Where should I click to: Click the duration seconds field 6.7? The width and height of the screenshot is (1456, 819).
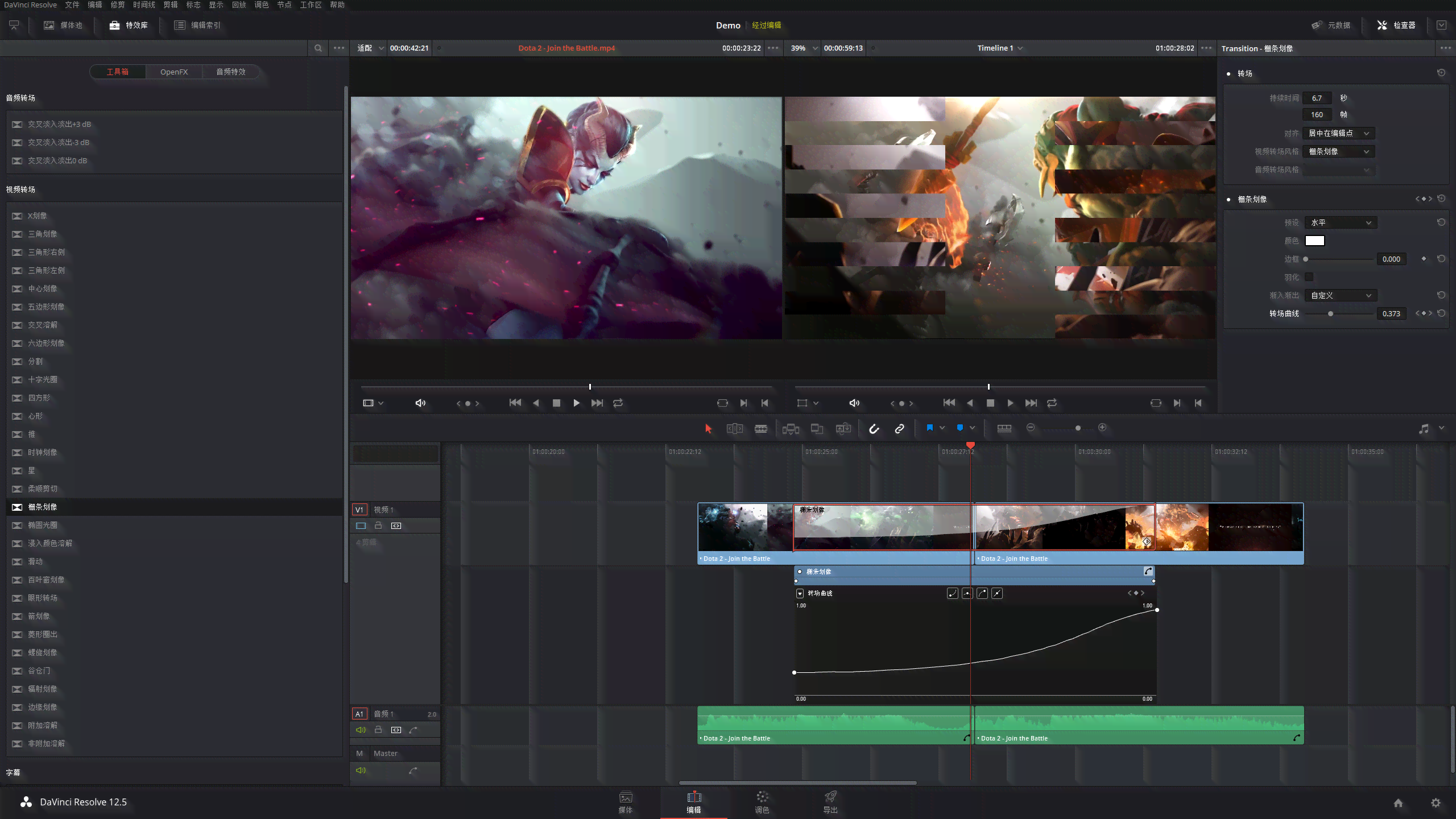pyautogui.click(x=1317, y=98)
